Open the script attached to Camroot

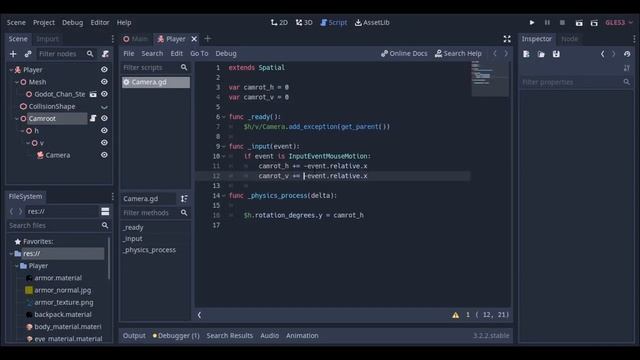93,118
